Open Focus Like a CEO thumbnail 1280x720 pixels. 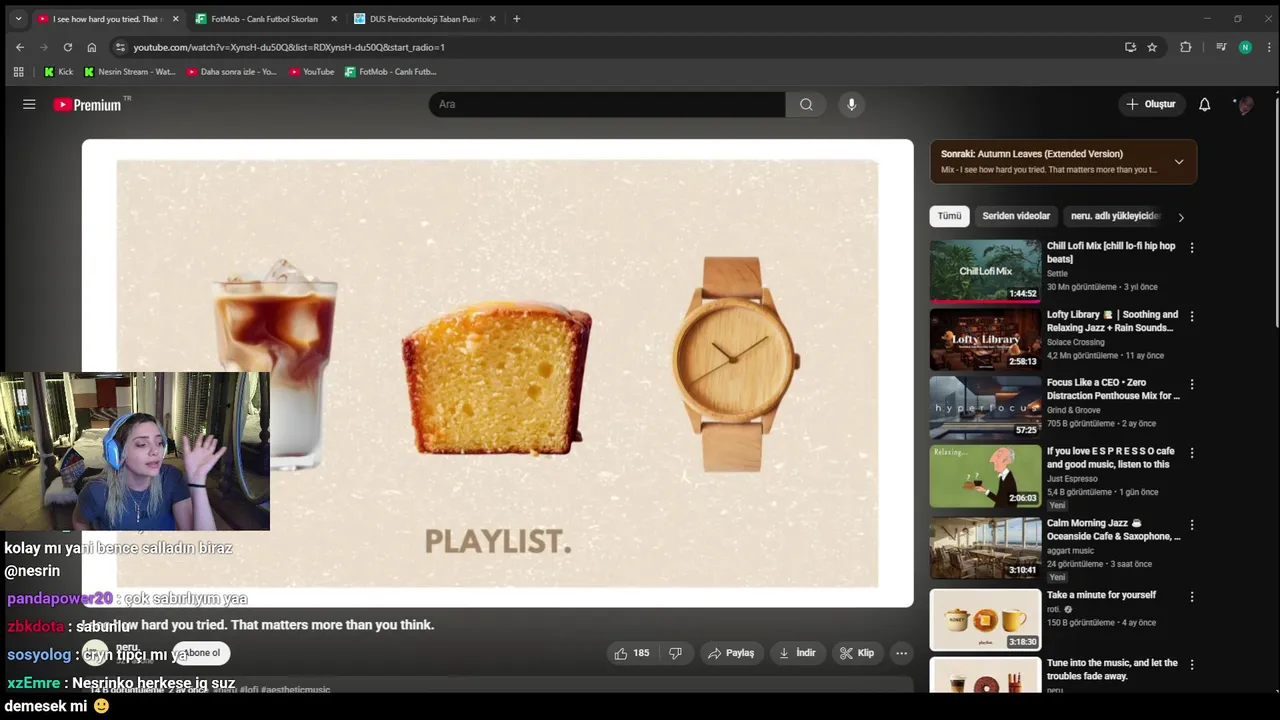985,407
